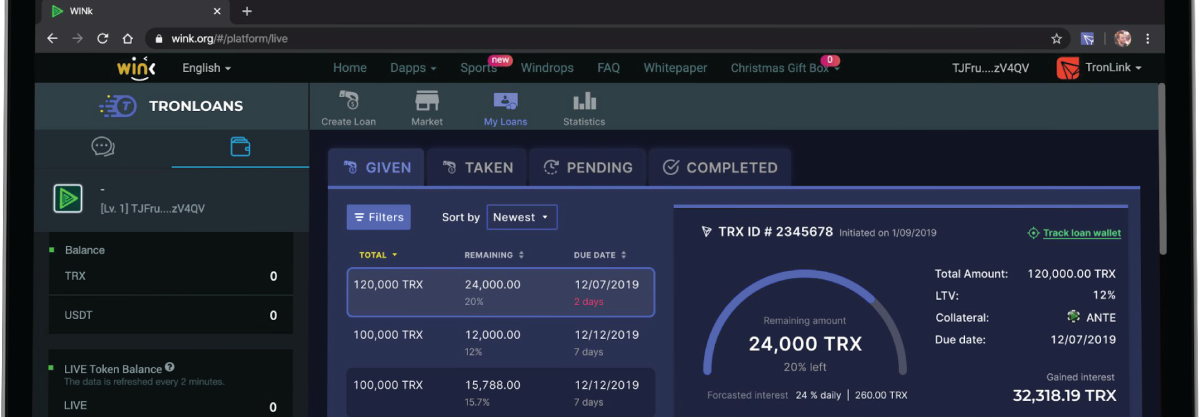
Task: Open the English language dropdown
Action: (206, 68)
